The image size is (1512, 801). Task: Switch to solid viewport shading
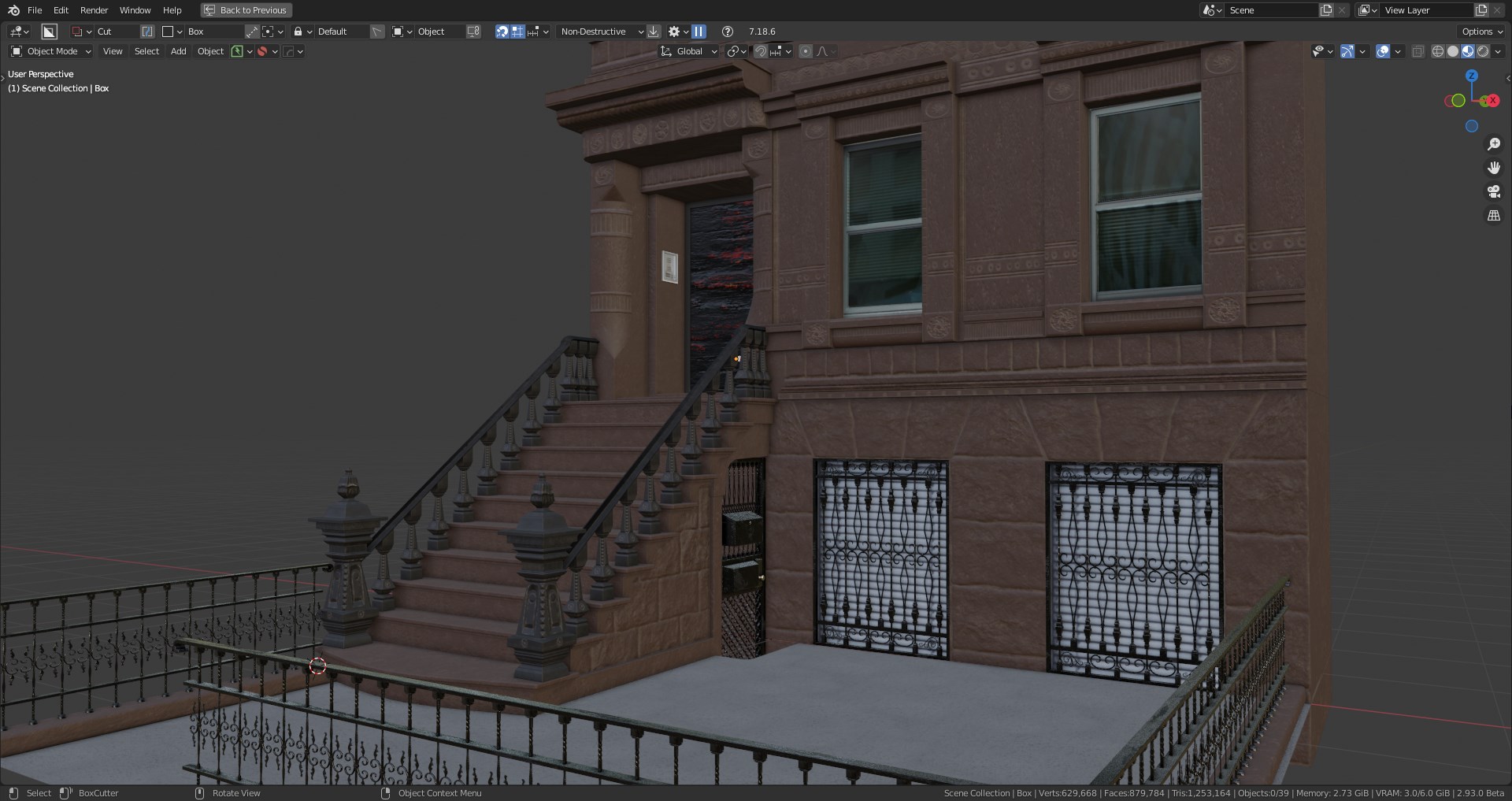[x=1453, y=51]
